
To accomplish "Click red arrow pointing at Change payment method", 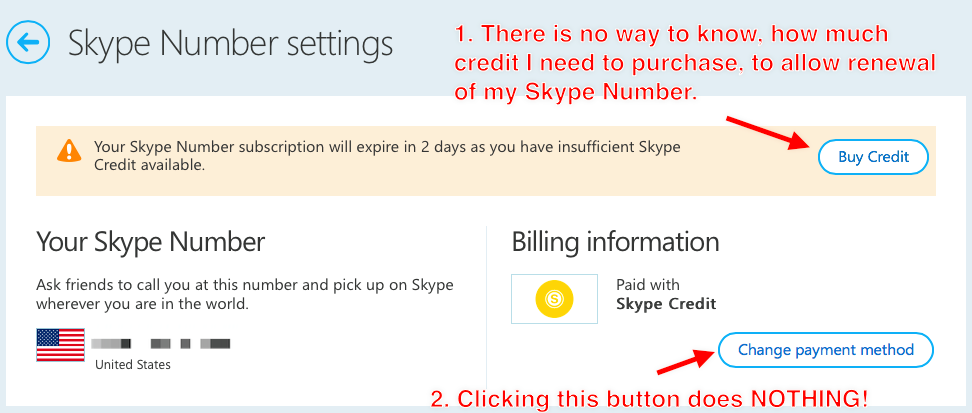I will pos(685,362).
